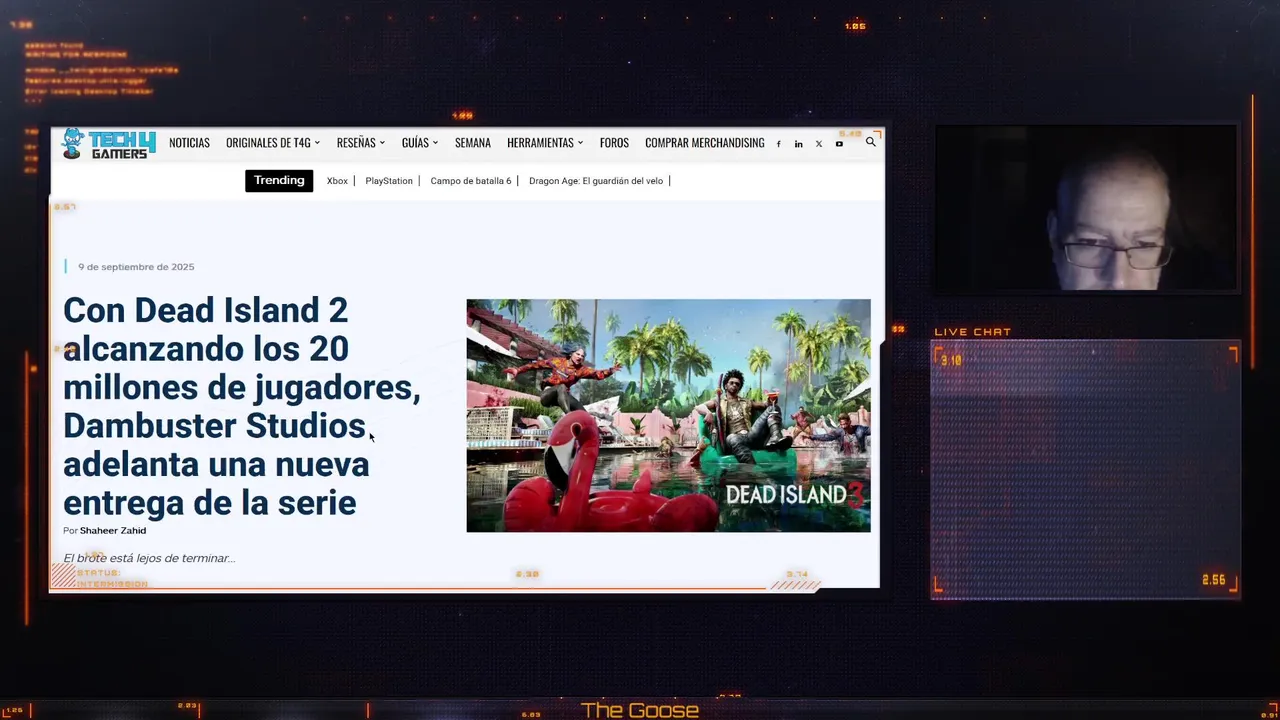Open Comprar Merchandising menu item
Image resolution: width=1280 pixels, height=720 pixels.
[x=704, y=143]
